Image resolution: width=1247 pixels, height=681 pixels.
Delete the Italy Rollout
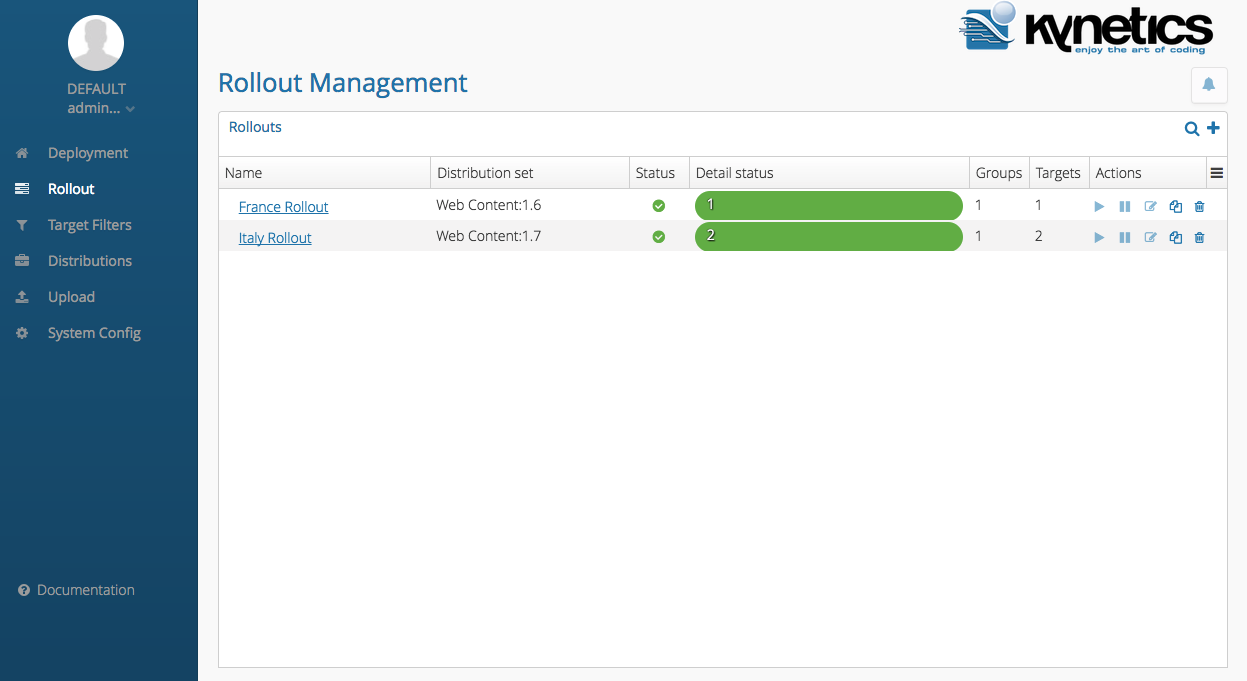coord(1200,238)
